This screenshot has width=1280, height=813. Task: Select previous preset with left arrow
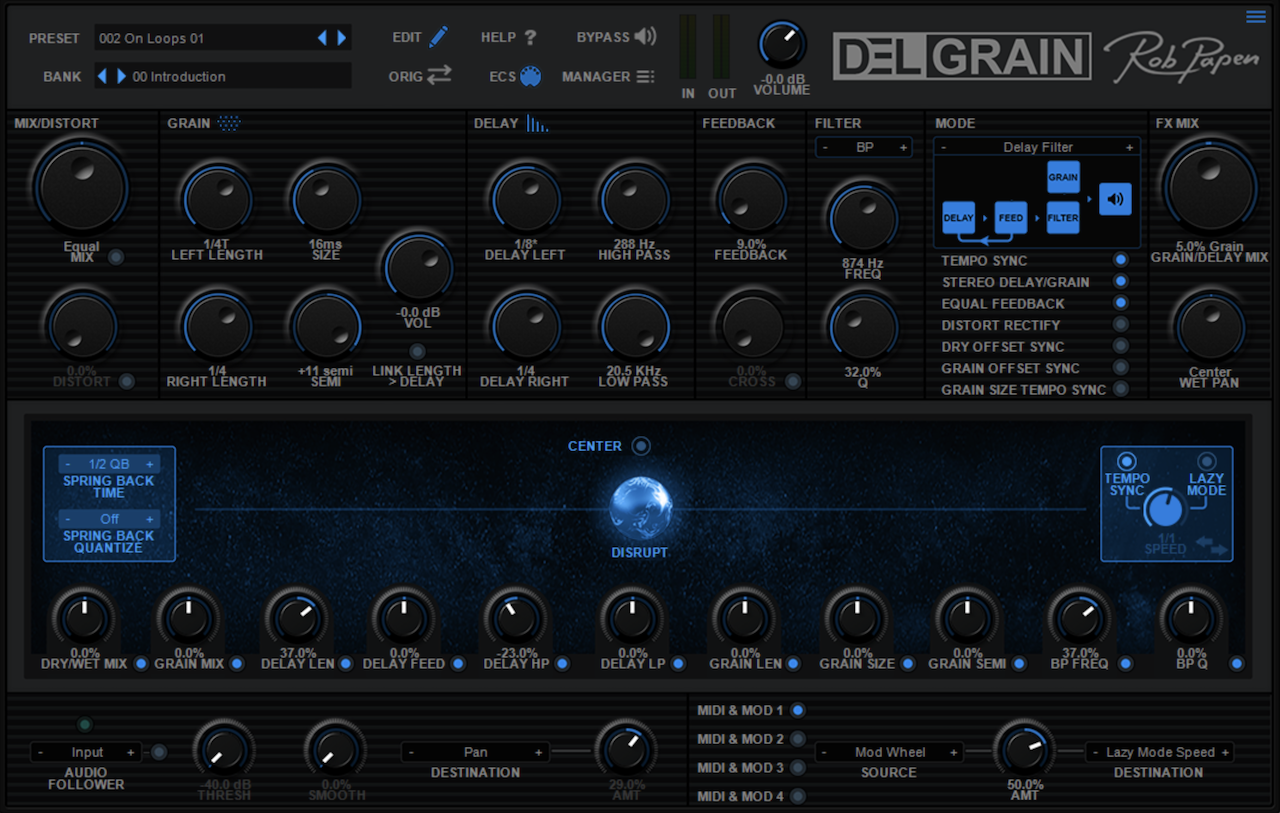click(x=322, y=38)
